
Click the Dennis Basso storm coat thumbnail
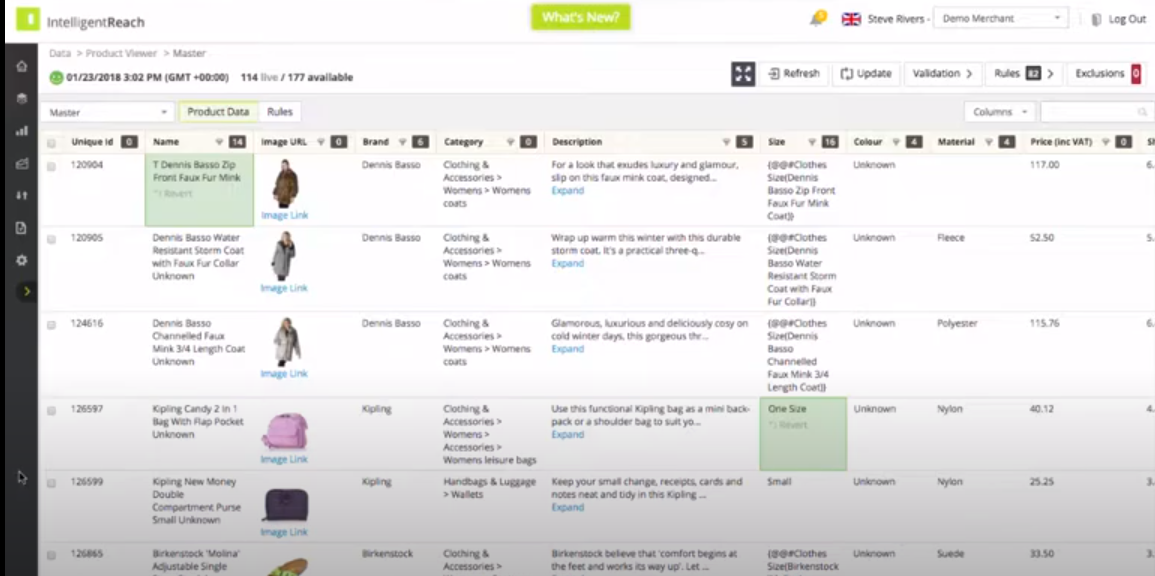[x=284, y=256]
